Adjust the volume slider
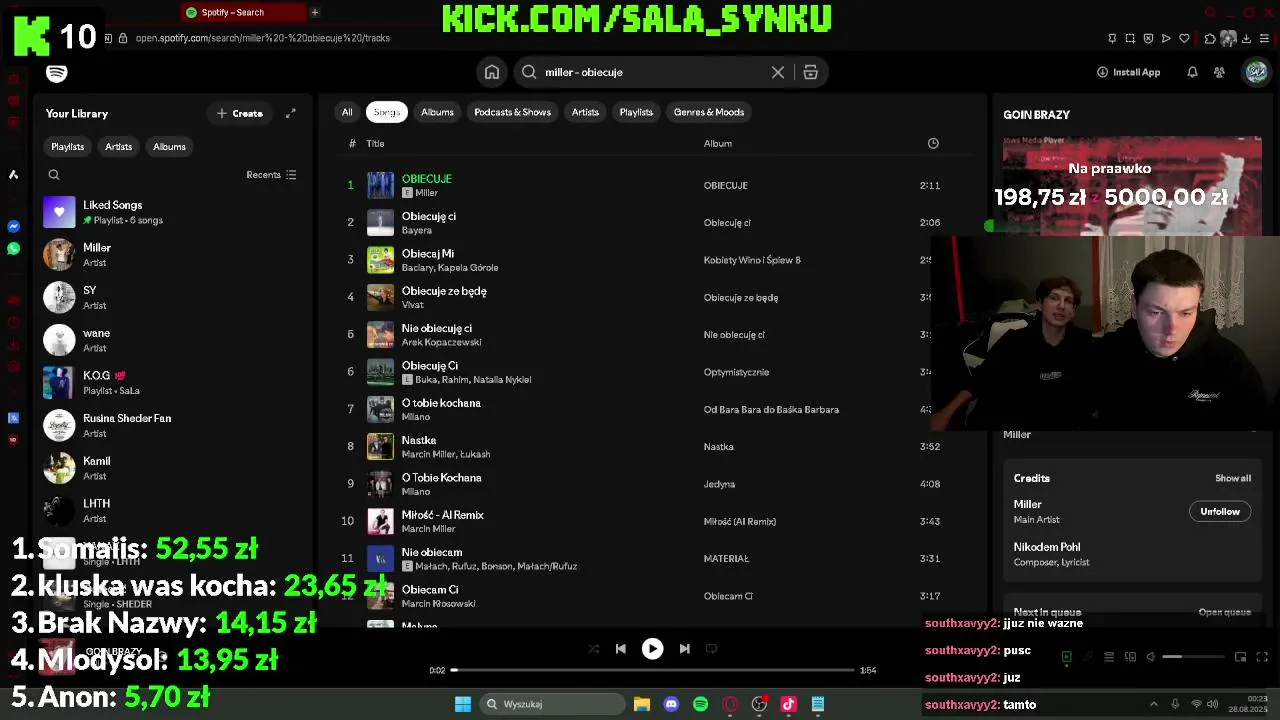 tap(1192, 657)
